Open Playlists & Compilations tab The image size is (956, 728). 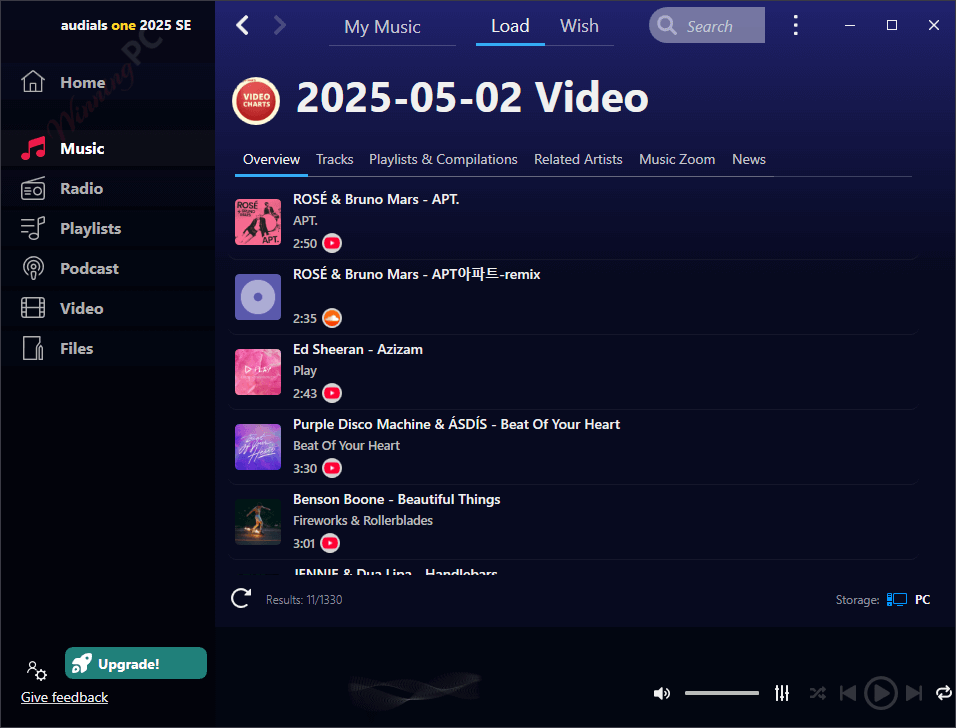pos(443,160)
